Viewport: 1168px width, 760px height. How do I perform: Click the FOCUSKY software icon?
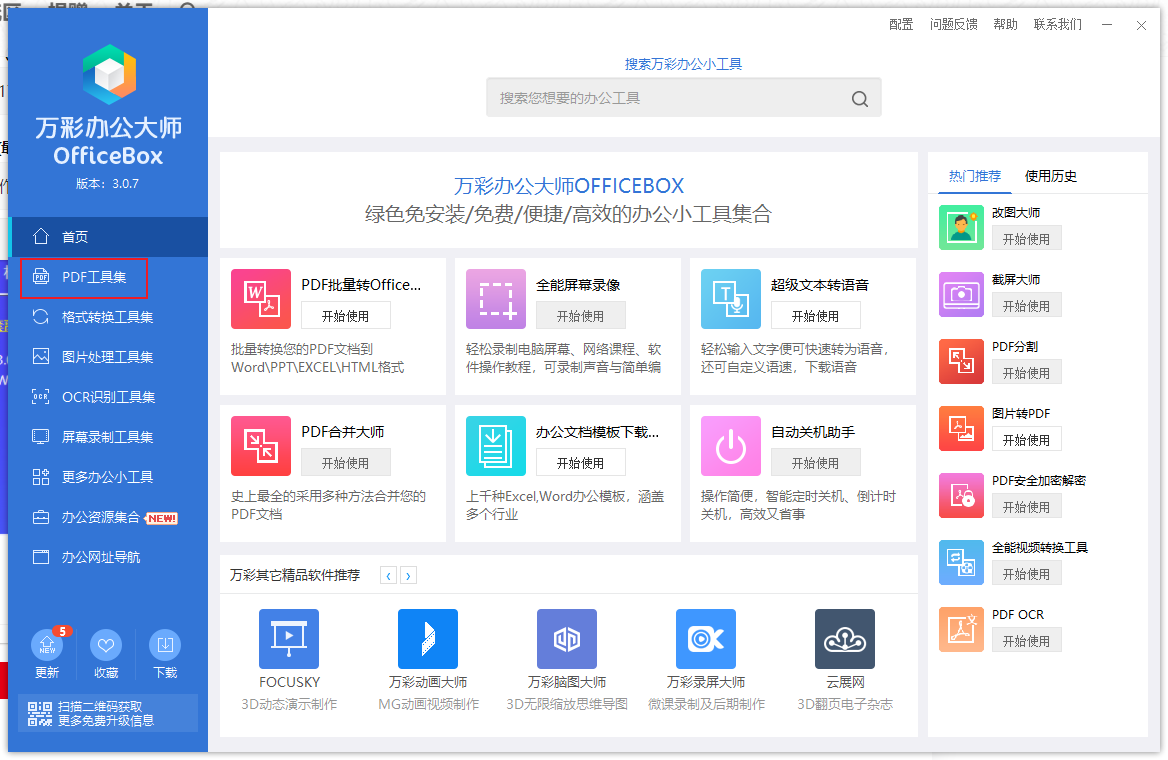point(289,639)
